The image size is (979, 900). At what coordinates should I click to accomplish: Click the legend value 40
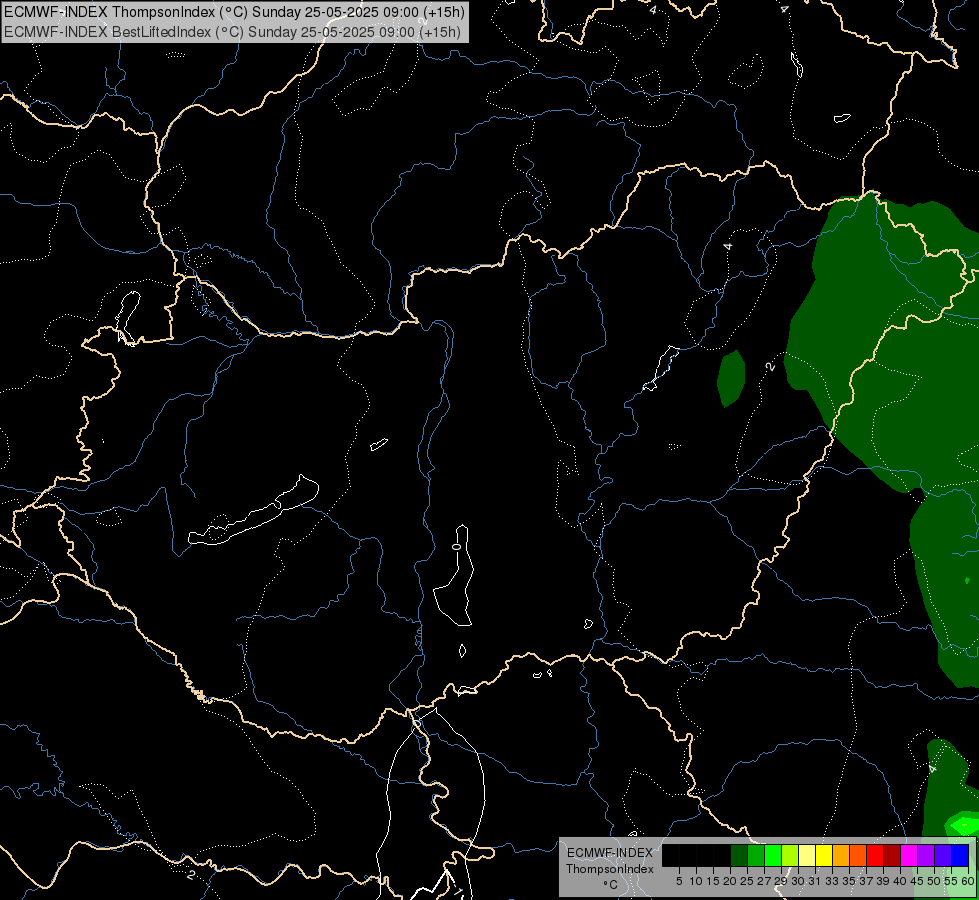(900, 881)
